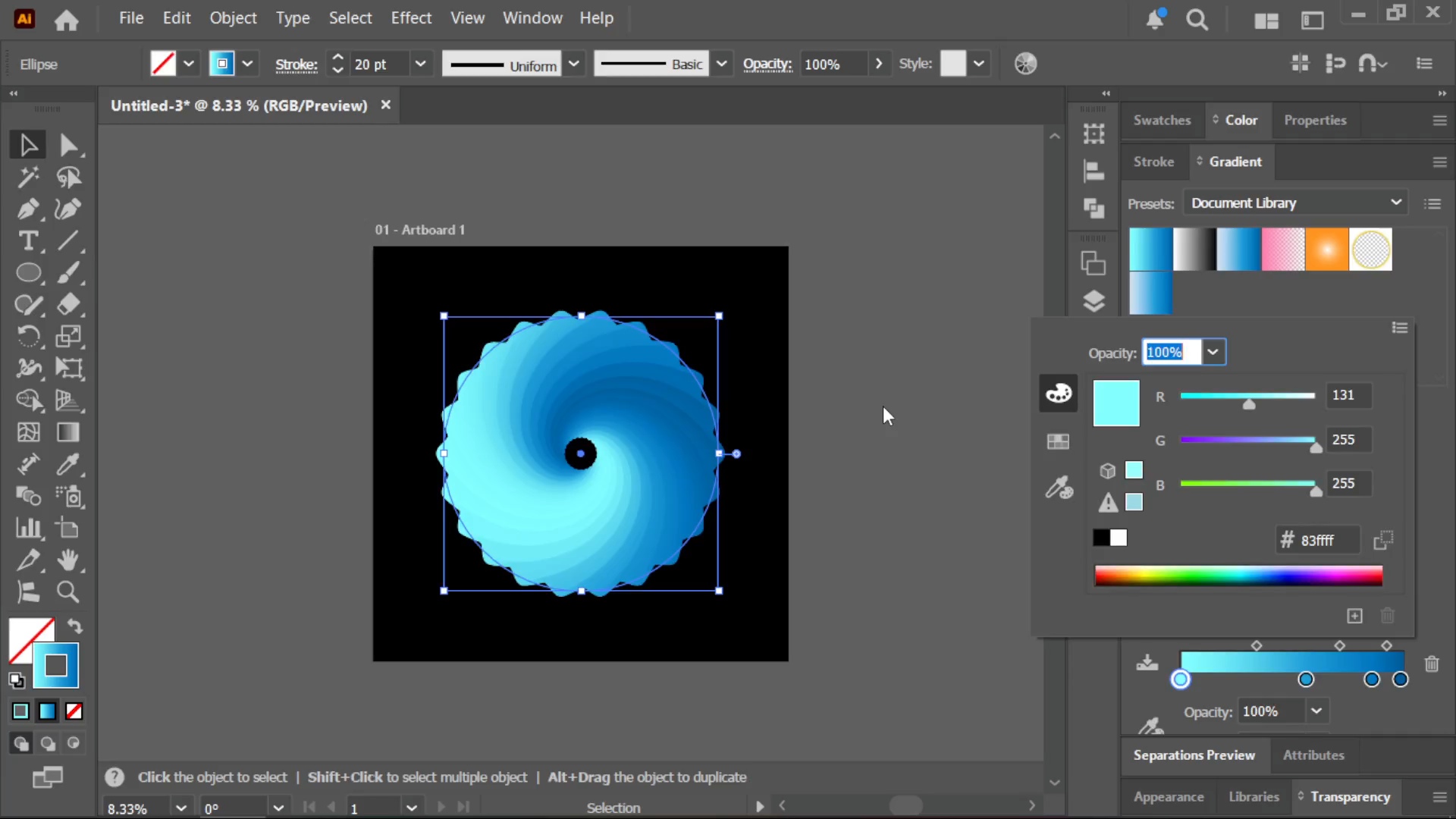
Task: Open the color mixer mode in popup
Action: coord(1058,393)
